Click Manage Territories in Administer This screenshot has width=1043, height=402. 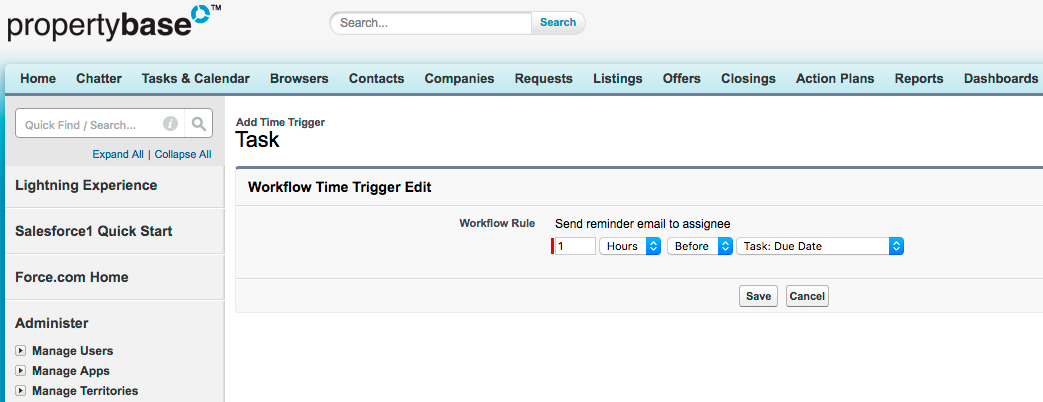point(85,391)
